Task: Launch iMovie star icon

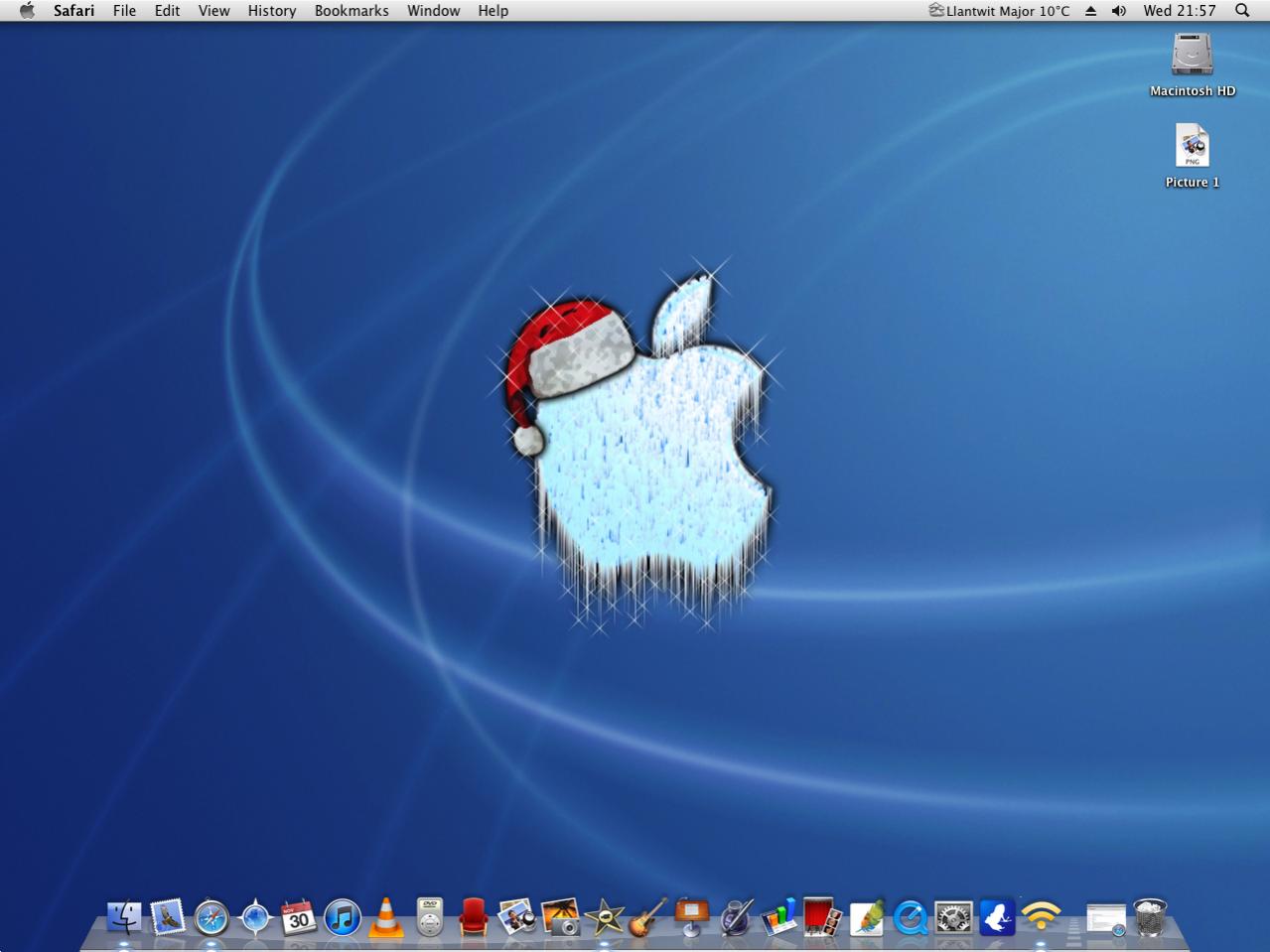Action: tap(604, 917)
